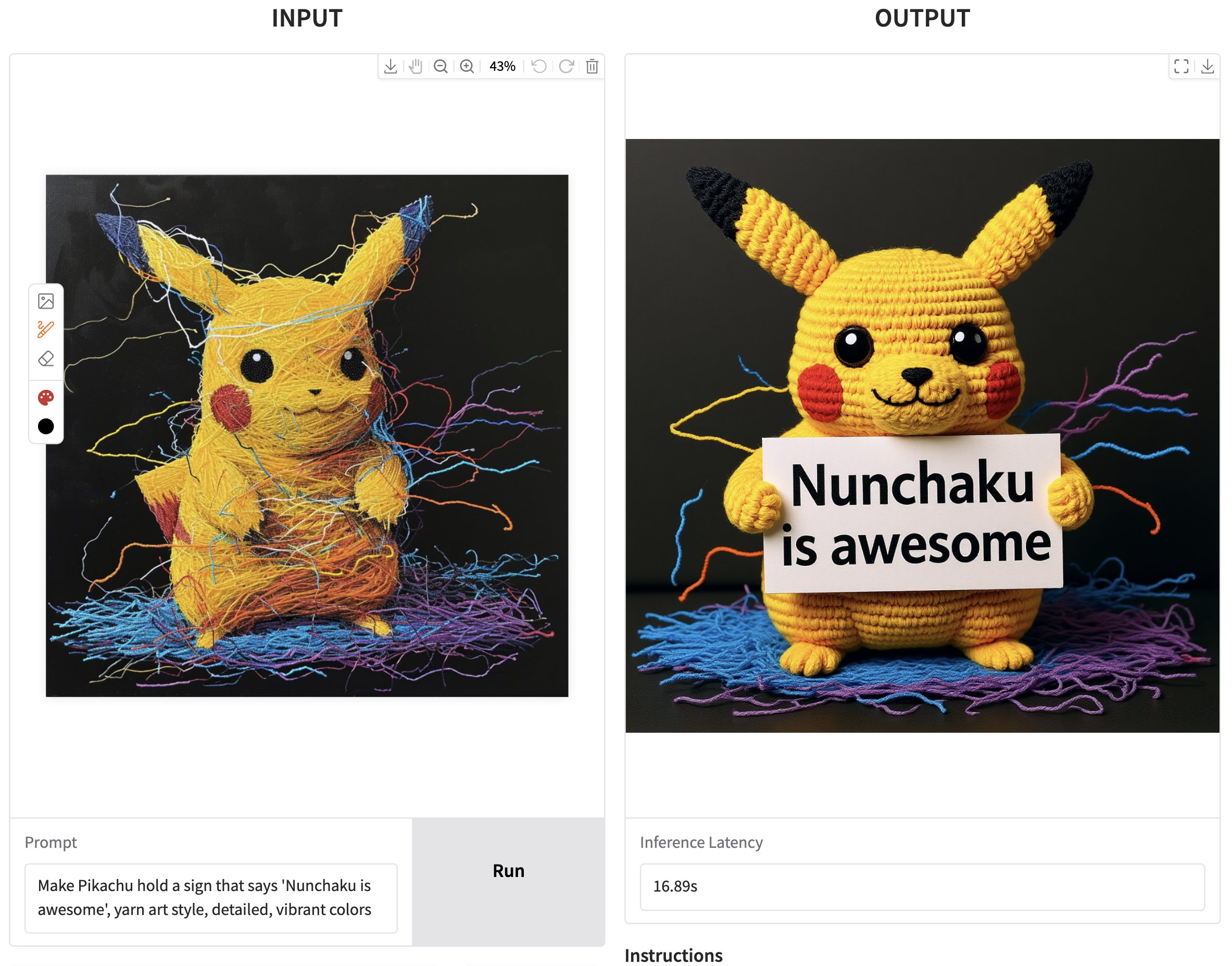Open the image upload tool
This screenshot has height=966, width=1232.
click(46, 301)
